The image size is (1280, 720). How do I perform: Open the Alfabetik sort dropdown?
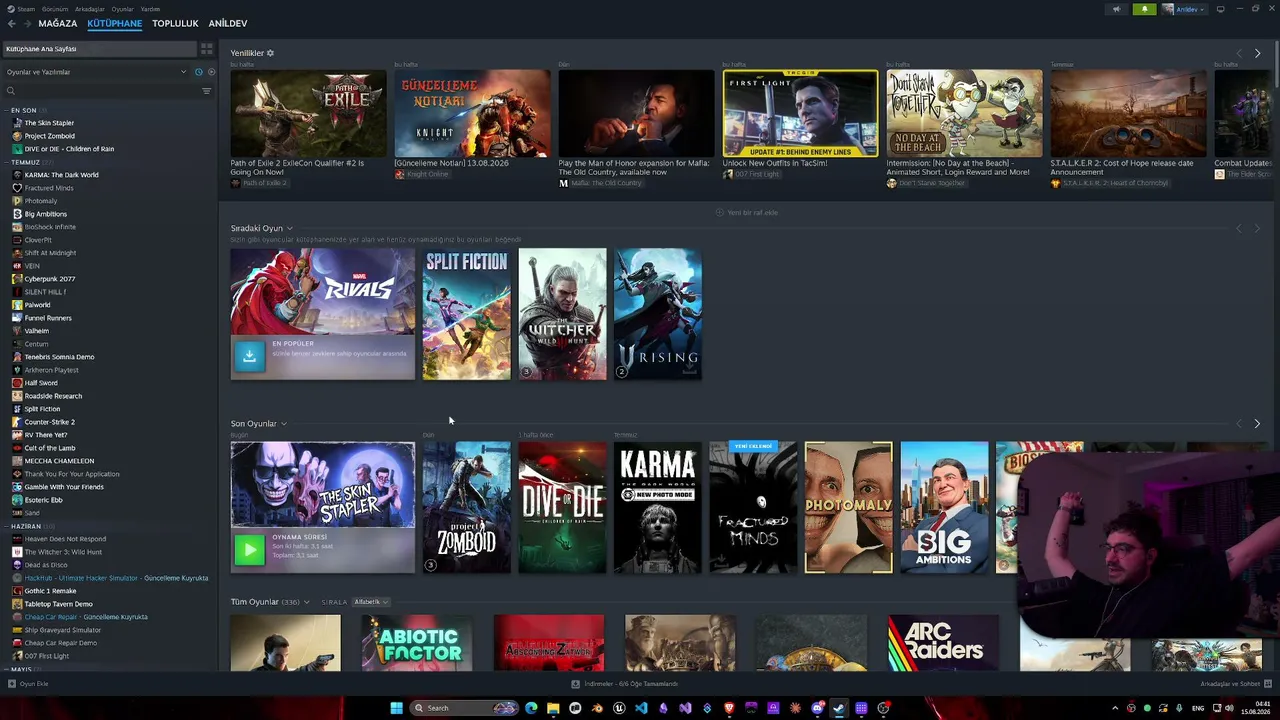point(371,602)
